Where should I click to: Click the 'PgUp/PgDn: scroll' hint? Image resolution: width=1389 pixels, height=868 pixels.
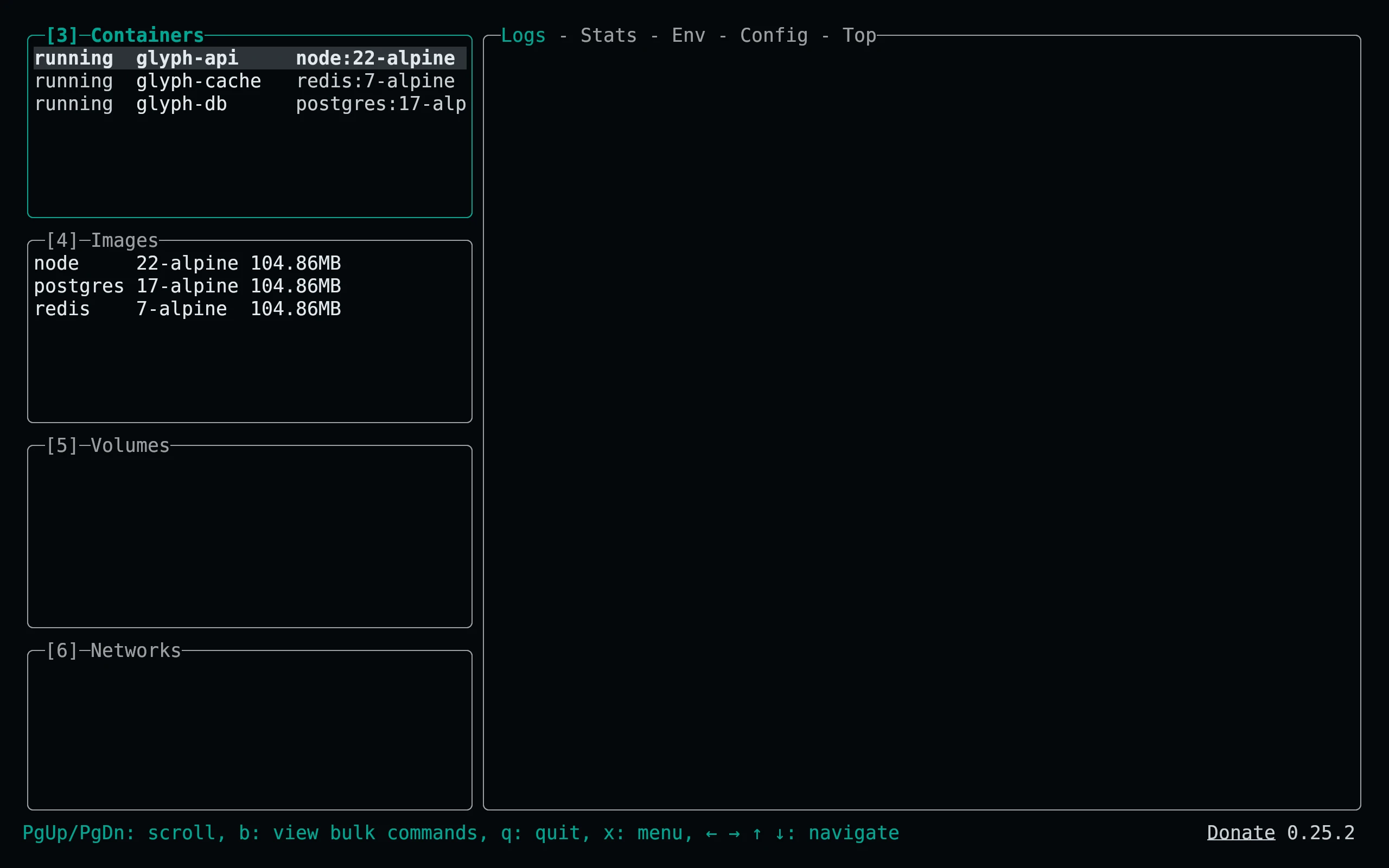(x=119, y=832)
